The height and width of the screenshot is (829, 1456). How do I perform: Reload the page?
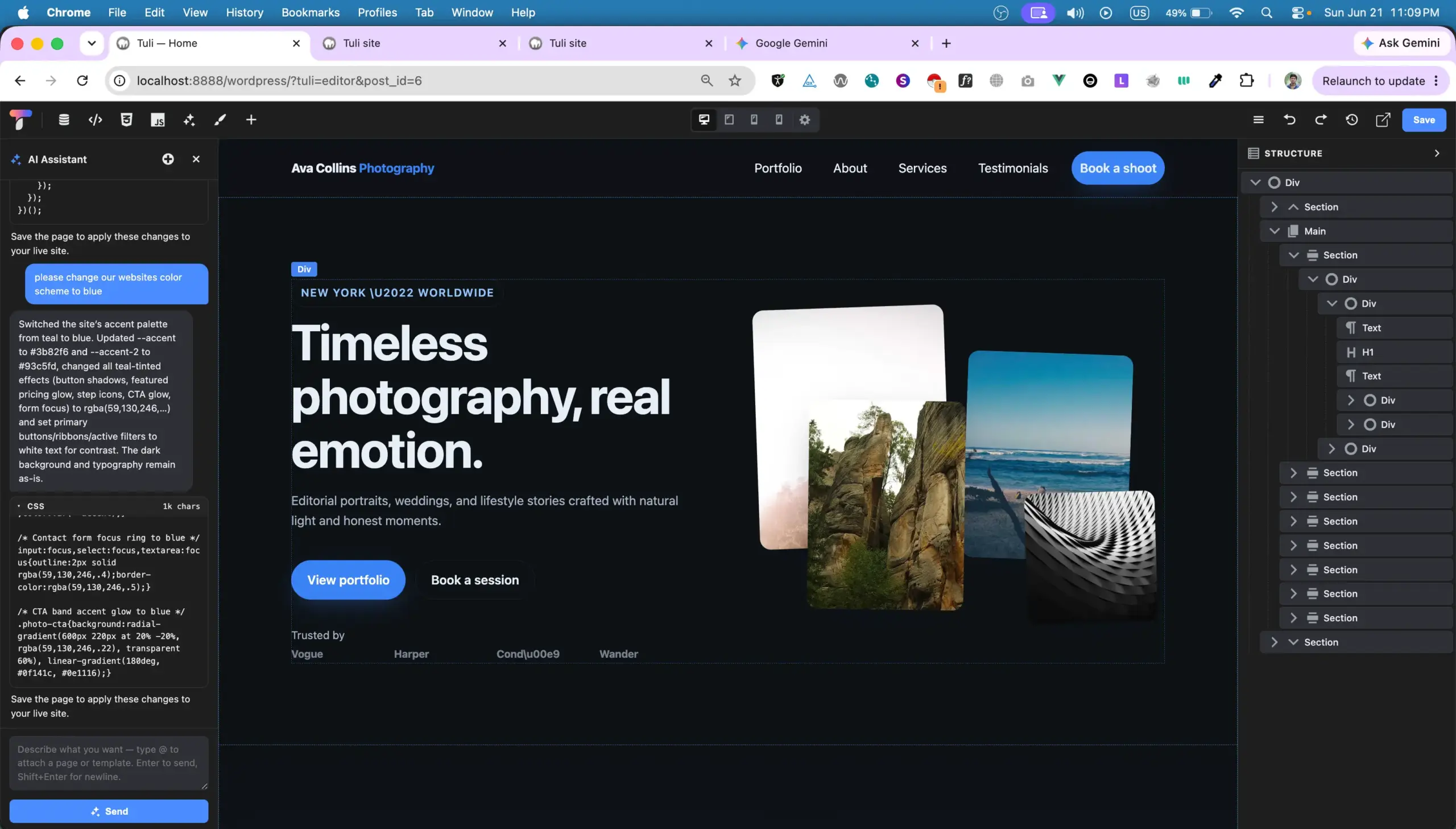pos(82,80)
